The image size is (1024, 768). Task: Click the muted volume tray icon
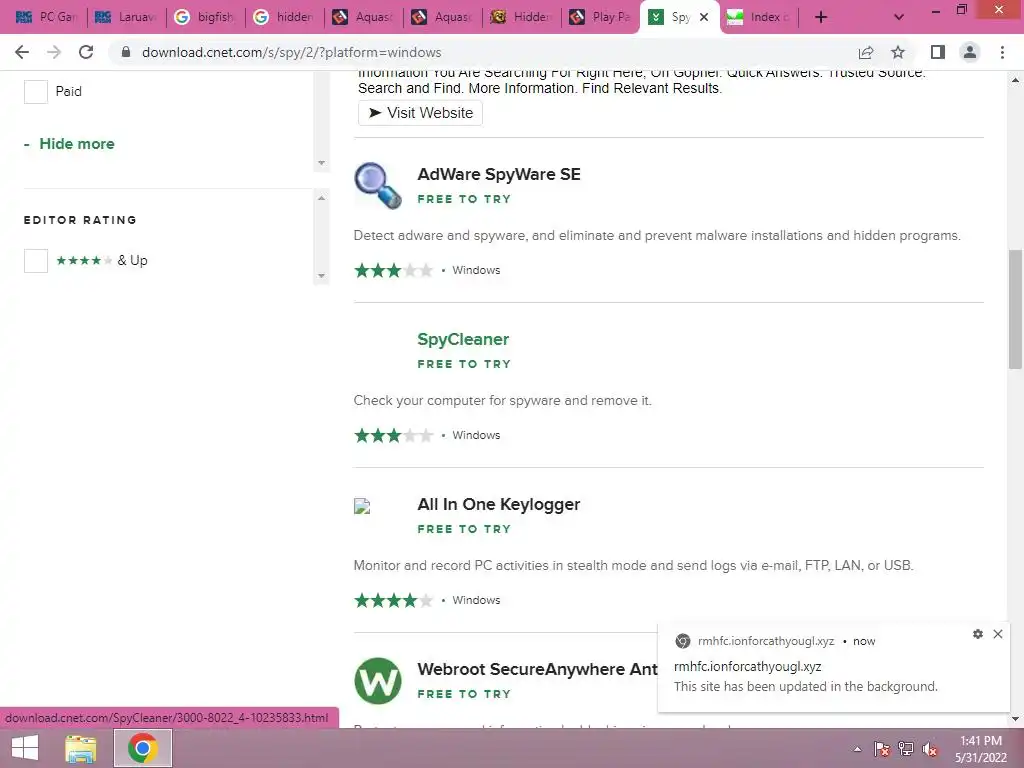click(930, 749)
